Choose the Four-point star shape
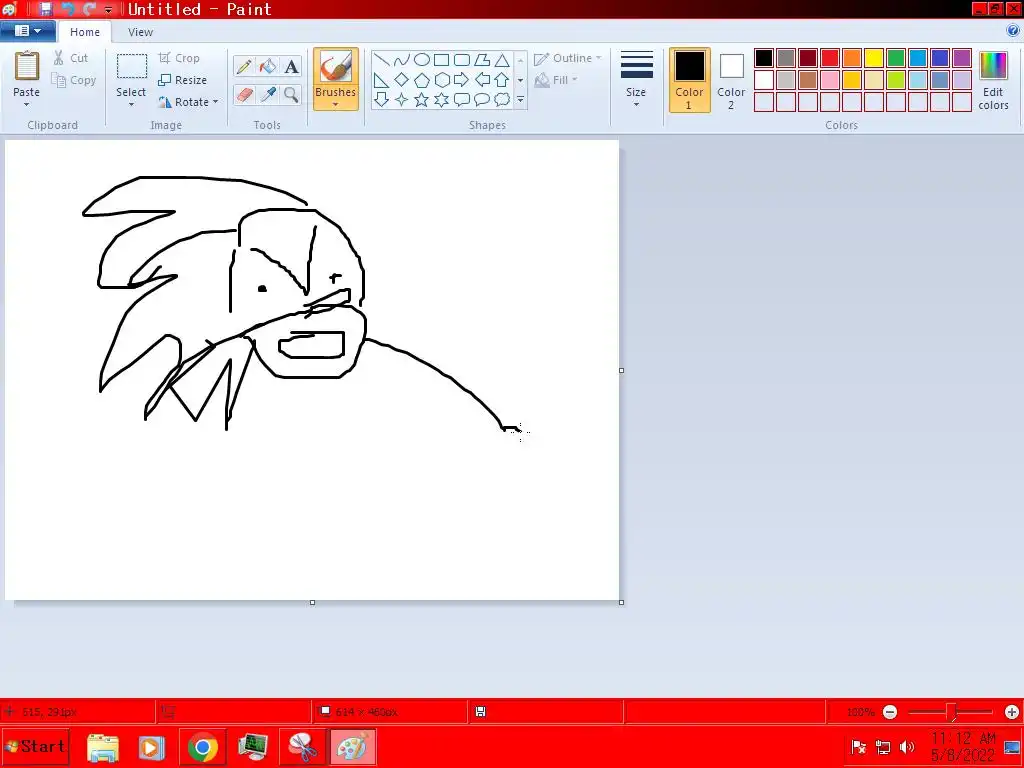Image resolution: width=1024 pixels, height=768 pixels. tap(402, 99)
